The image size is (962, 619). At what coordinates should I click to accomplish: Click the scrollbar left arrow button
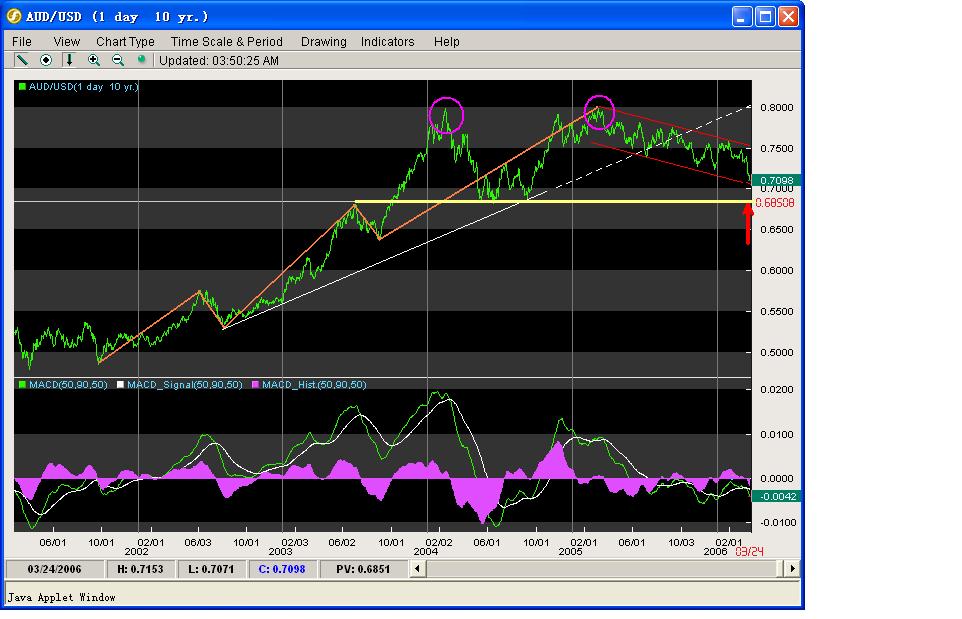(418, 569)
